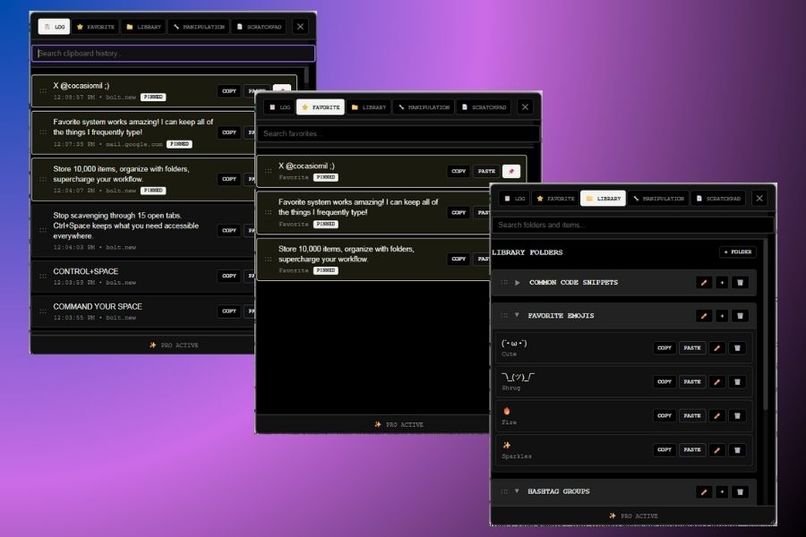Select the Log tab in the Log window
This screenshot has height=537, width=806.
tap(54, 27)
